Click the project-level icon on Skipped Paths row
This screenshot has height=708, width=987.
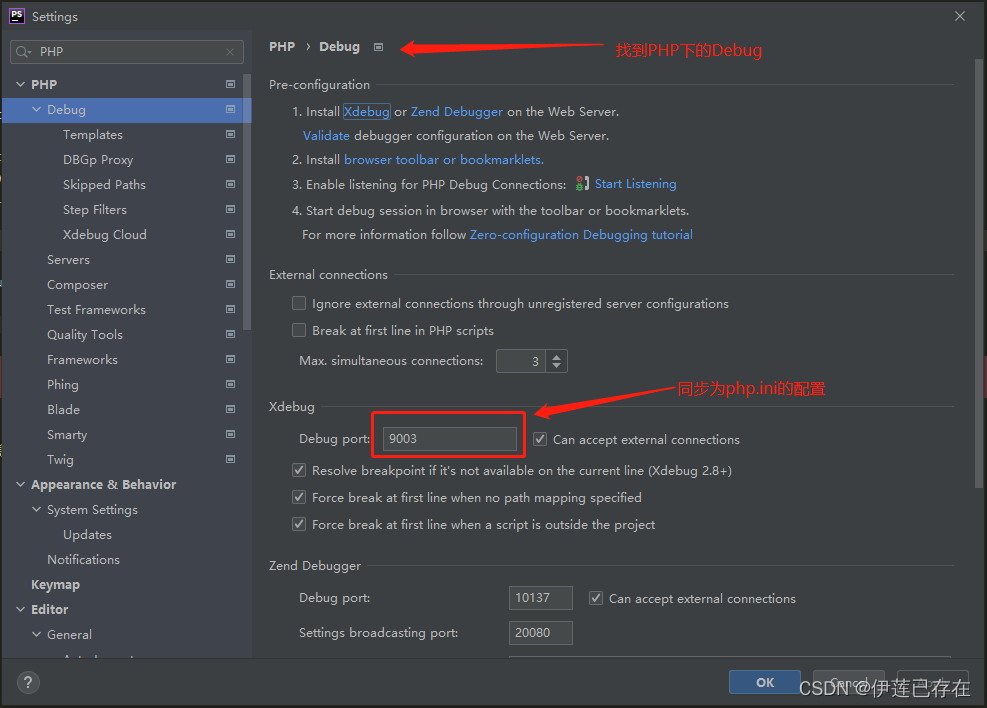click(x=230, y=184)
